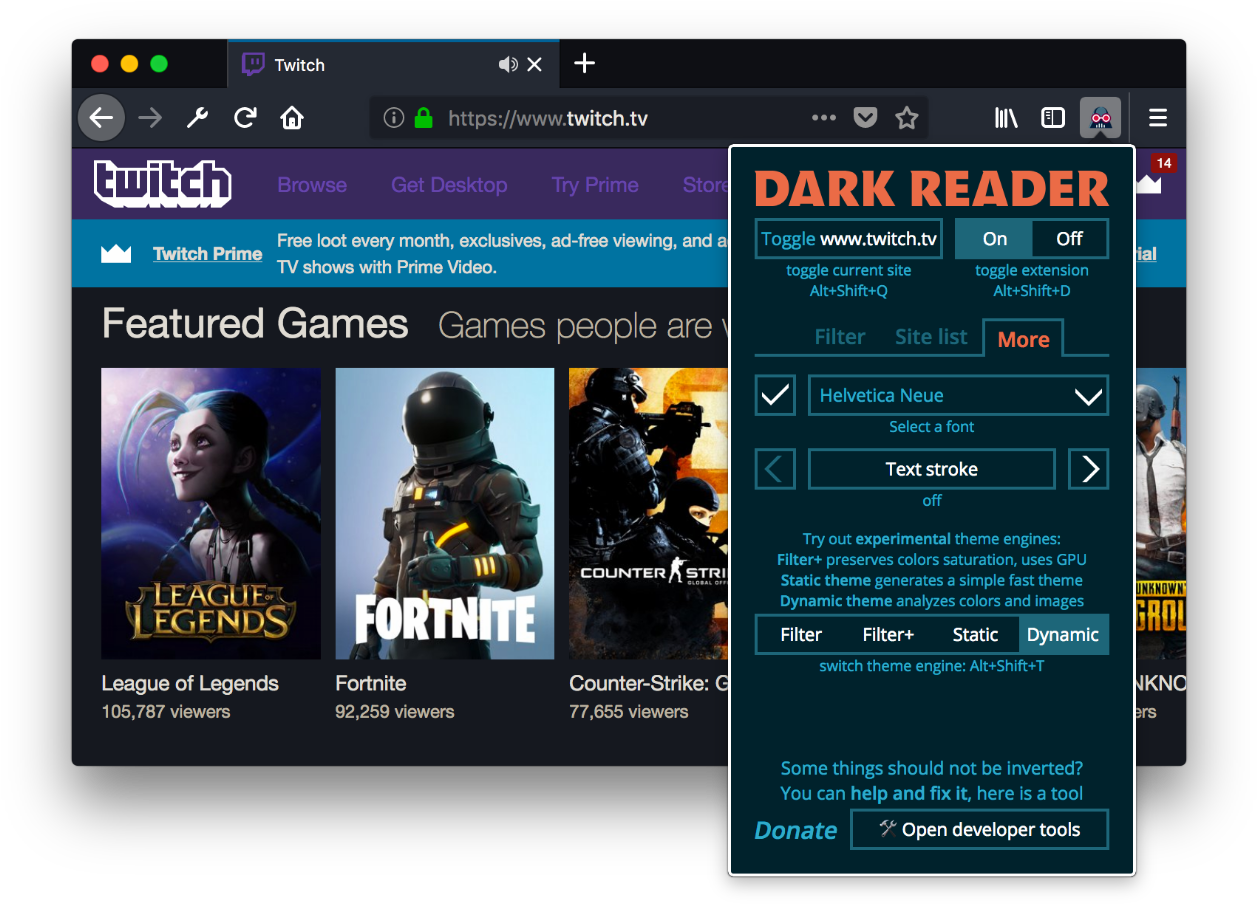Image resolution: width=1257 pixels, height=904 pixels.
Task: Turn Dark Reader extension On
Action: [x=994, y=239]
